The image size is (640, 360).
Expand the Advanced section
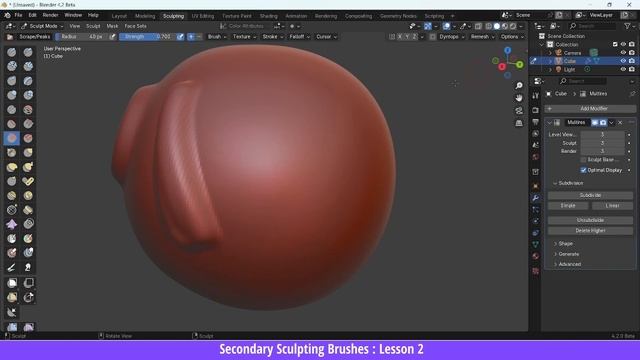pyautogui.click(x=569, y=264)
